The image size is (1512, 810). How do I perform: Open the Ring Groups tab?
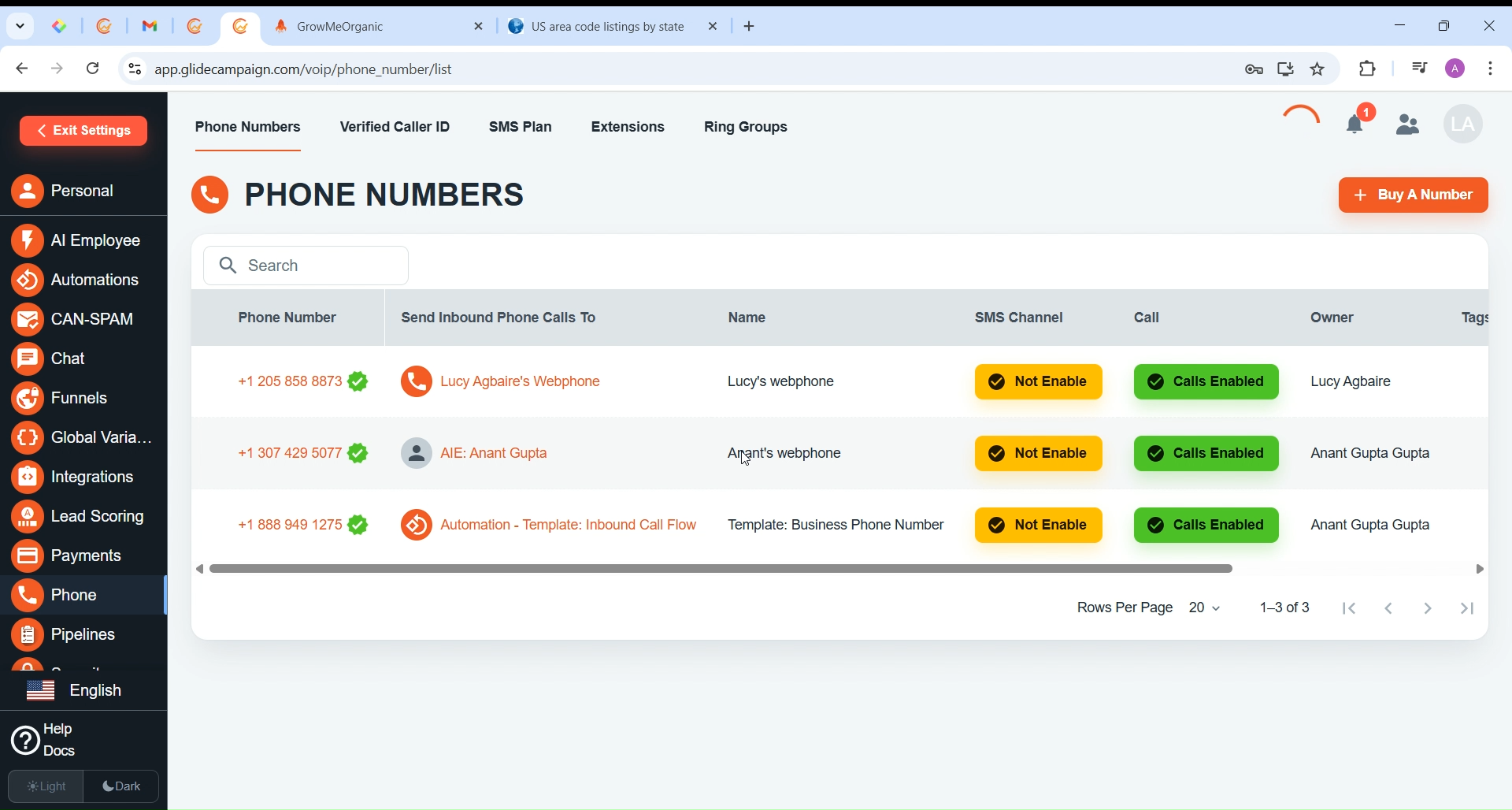pos(746,128)
